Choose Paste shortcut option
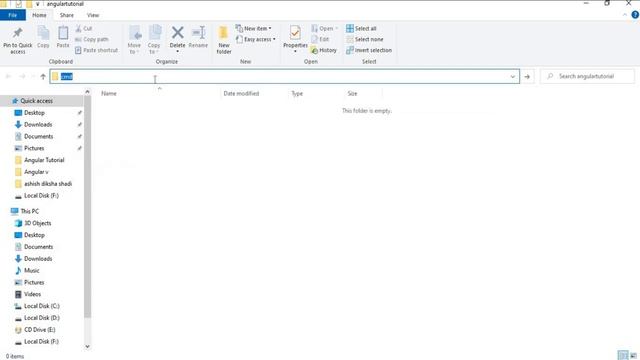 [96, 50]
